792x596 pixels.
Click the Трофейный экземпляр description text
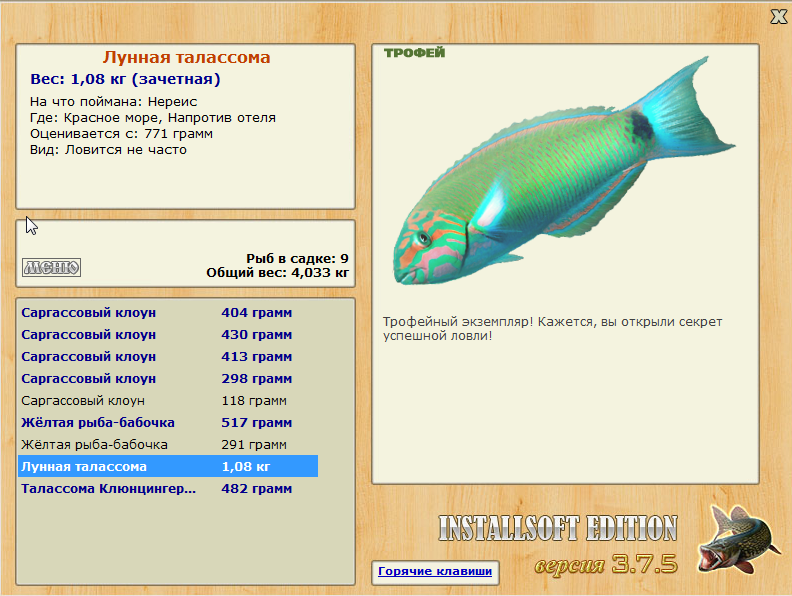tap(553, 328)
